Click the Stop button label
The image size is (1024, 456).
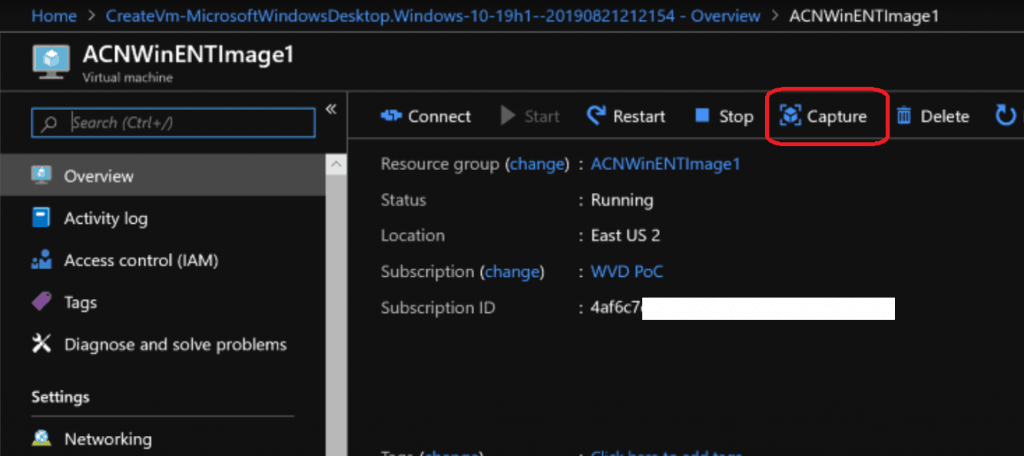coord(736,117)
